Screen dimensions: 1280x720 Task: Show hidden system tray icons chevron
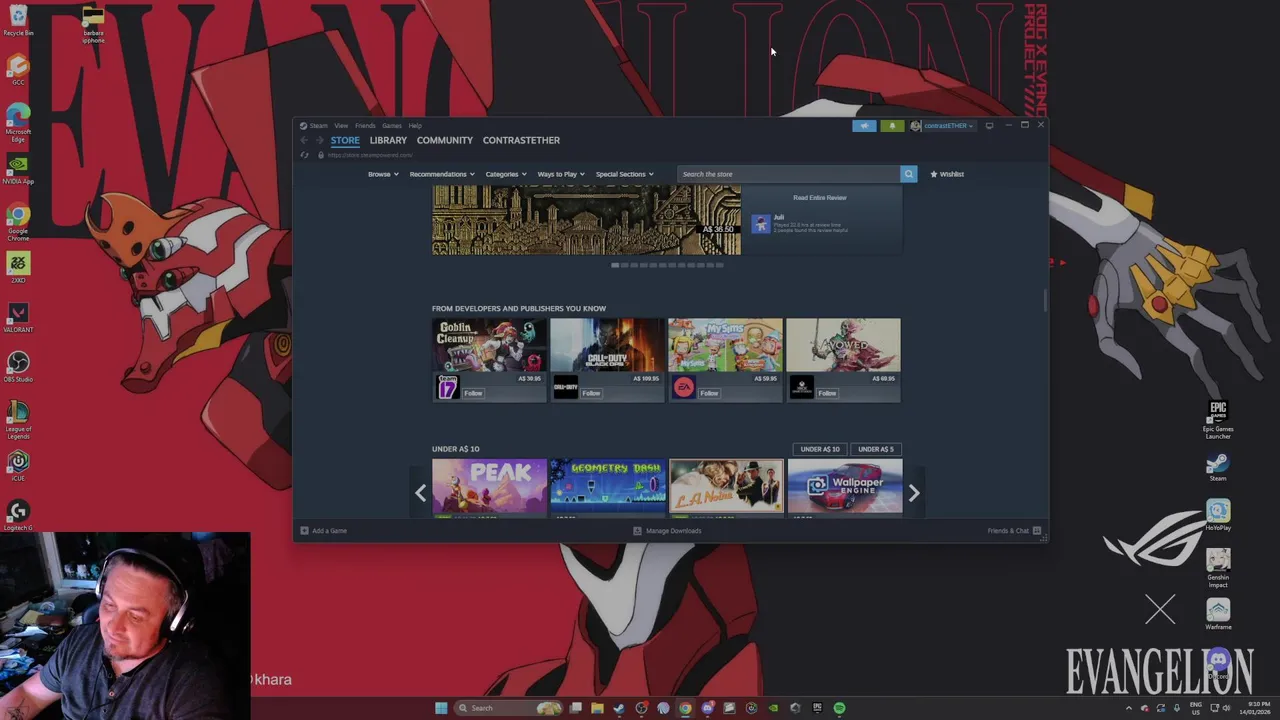1129,708
